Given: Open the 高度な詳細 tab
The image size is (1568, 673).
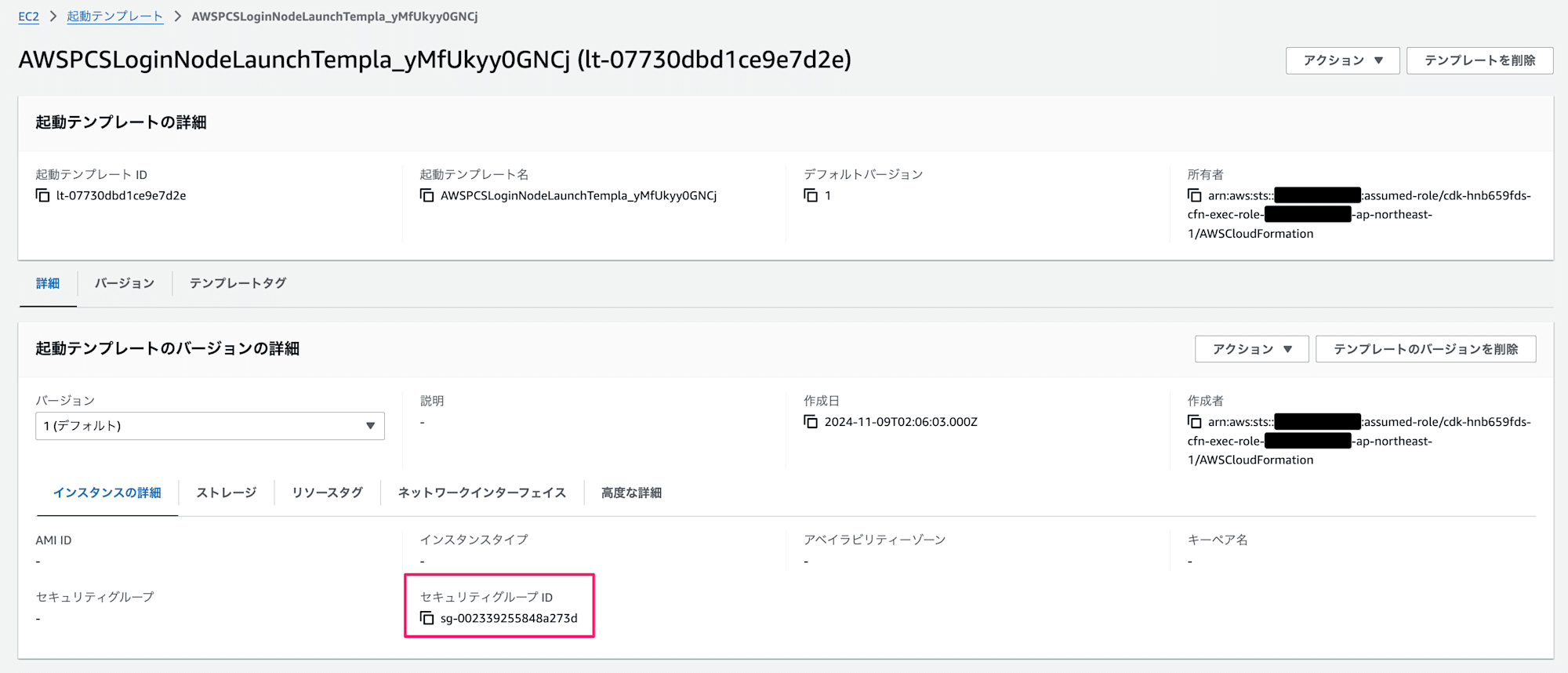Looking at the screenshot, I should coord(632,493).
